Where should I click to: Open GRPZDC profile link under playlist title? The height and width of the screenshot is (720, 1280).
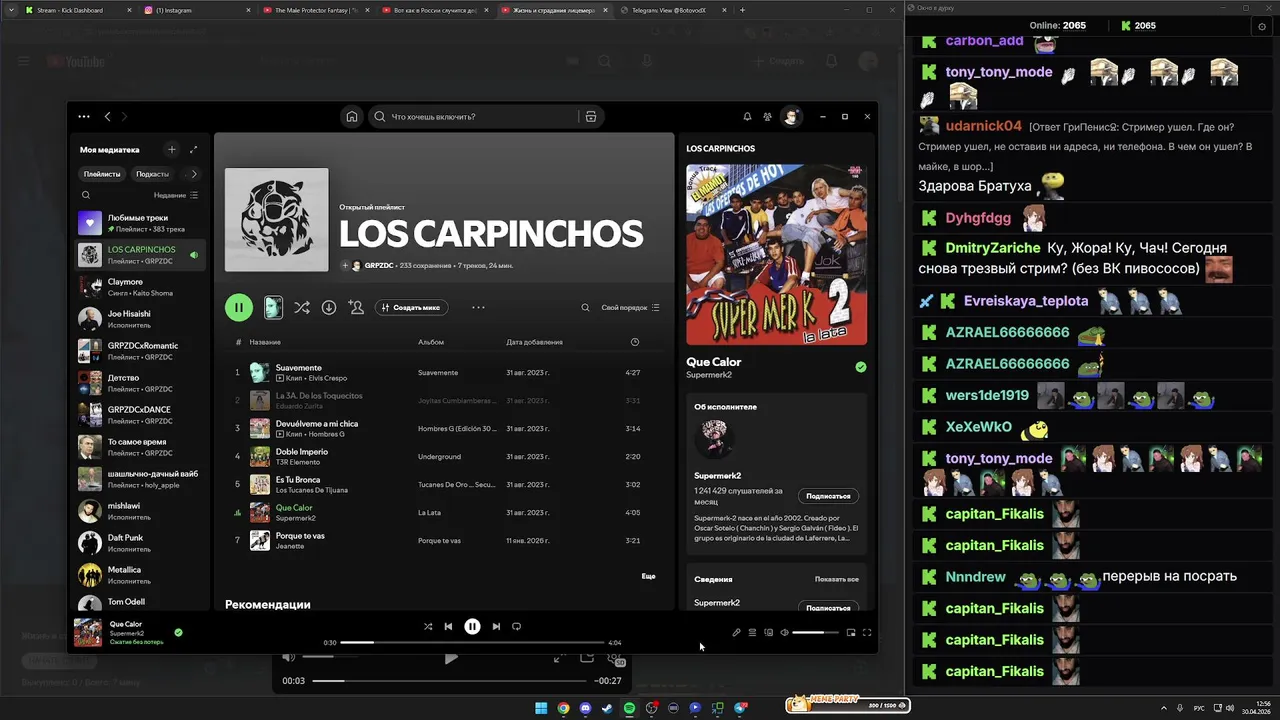coord(378,266)
